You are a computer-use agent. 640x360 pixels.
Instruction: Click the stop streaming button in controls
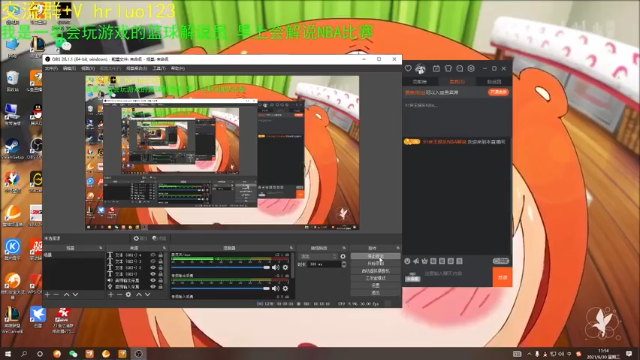375,256
